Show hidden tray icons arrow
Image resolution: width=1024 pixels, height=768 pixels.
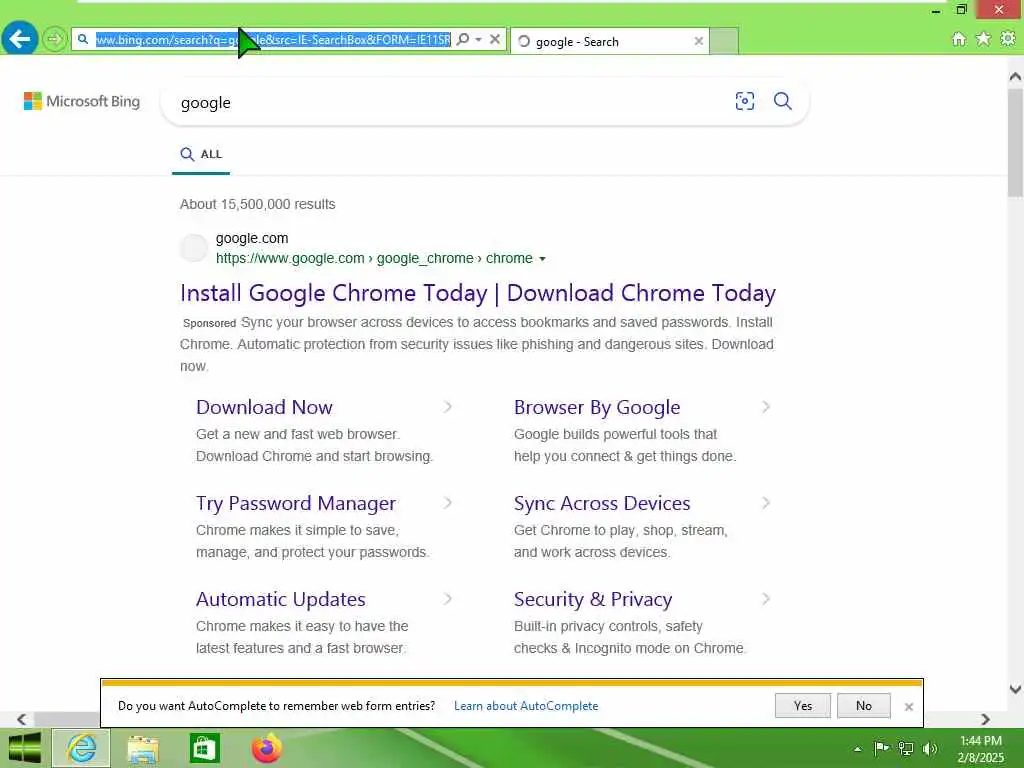857,749
